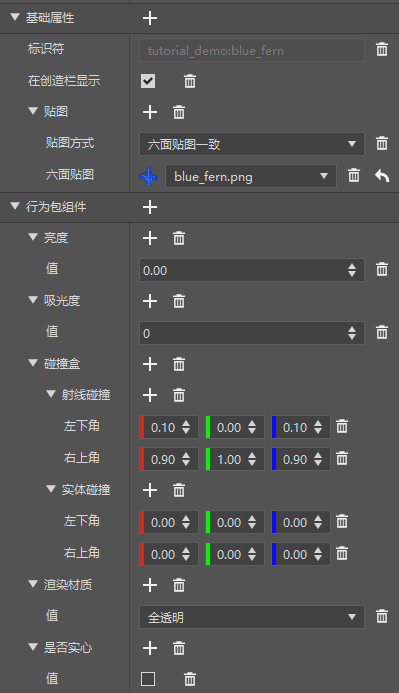Add a component under 行为包组件
This screenshot has height=693, width=399.
(x=150, y=207)
